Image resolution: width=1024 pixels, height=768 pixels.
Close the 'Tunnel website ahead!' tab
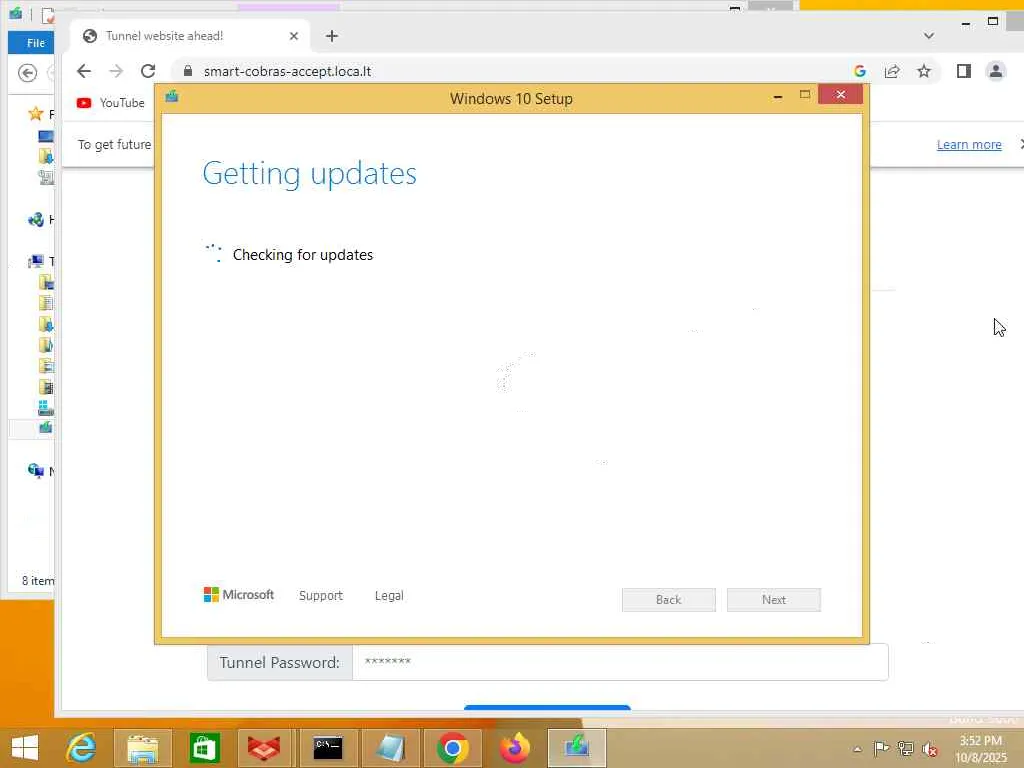tap(294, 36)
